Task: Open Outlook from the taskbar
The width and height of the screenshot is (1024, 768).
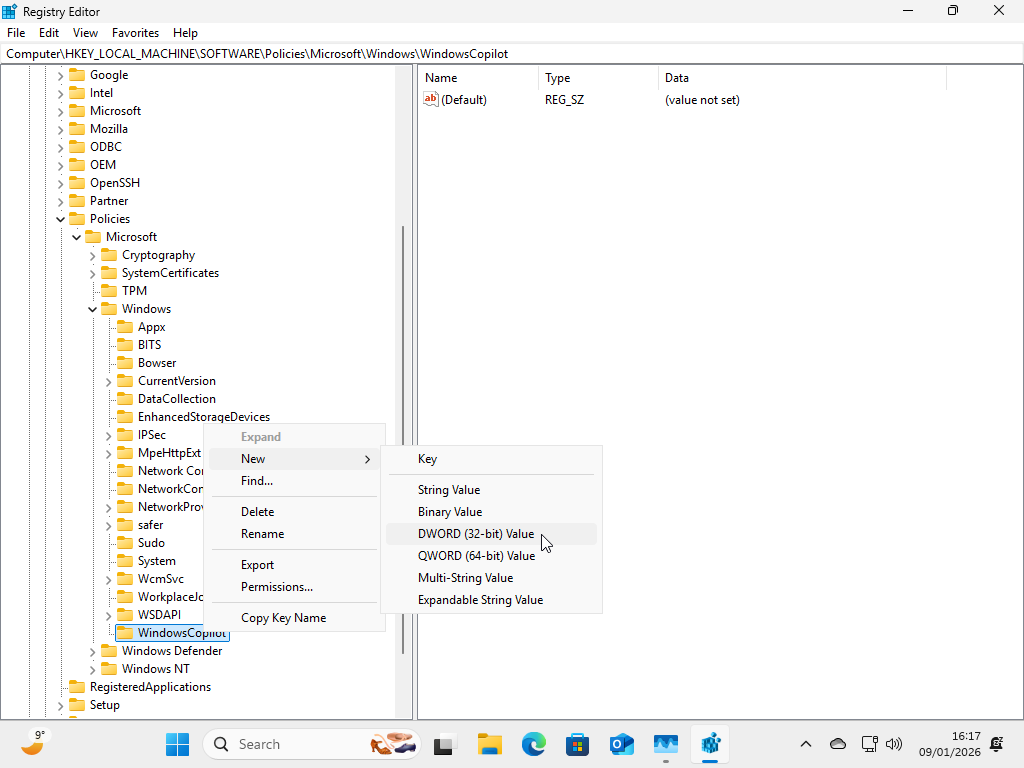Action: (x=621, y=744)
